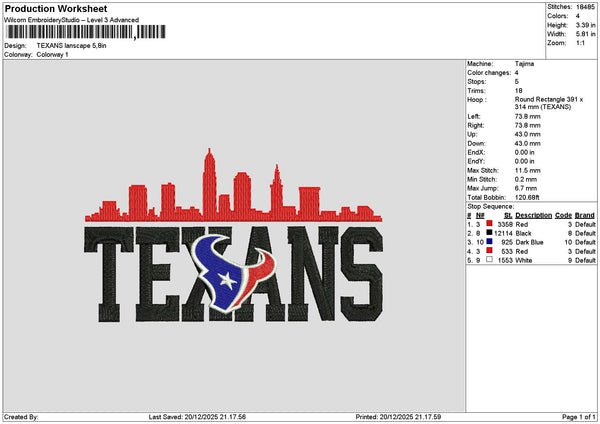
Task: Click the 'EndX:' label
Action: 476,152
